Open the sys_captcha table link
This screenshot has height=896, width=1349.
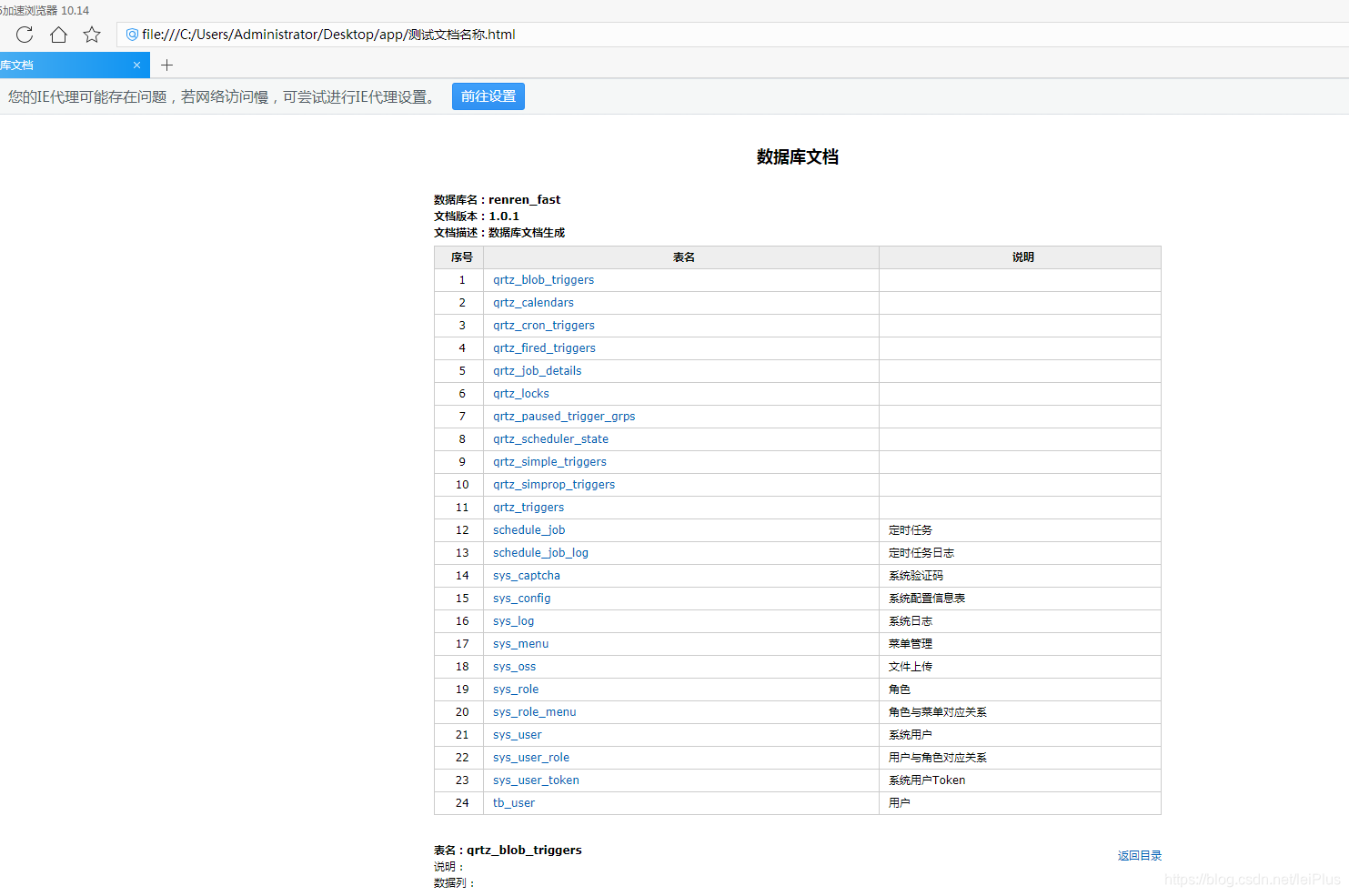click(x=527, y=576)
